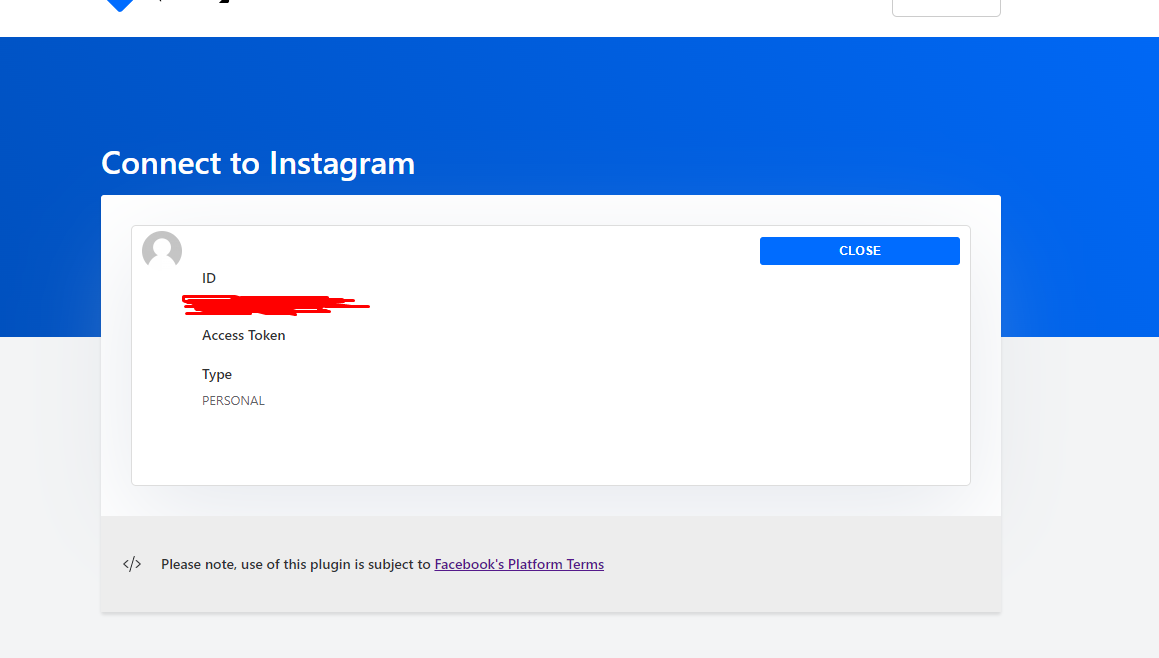Select the PERSONAL type value
The width and height of the screenshot is (1159, 658).
coord(233,401)
